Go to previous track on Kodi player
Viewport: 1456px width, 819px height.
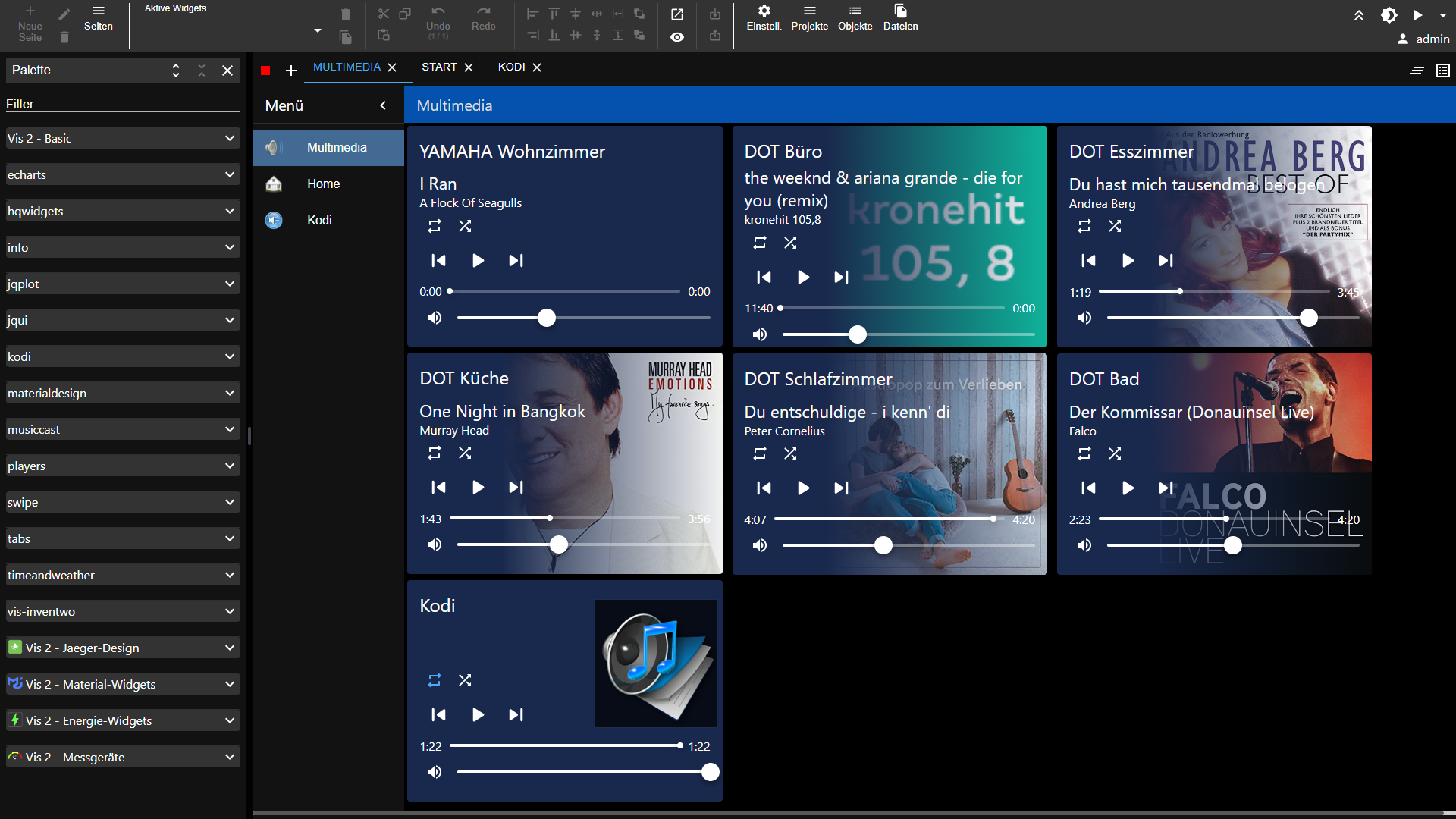pyautogui.click(x=438, y=714)
